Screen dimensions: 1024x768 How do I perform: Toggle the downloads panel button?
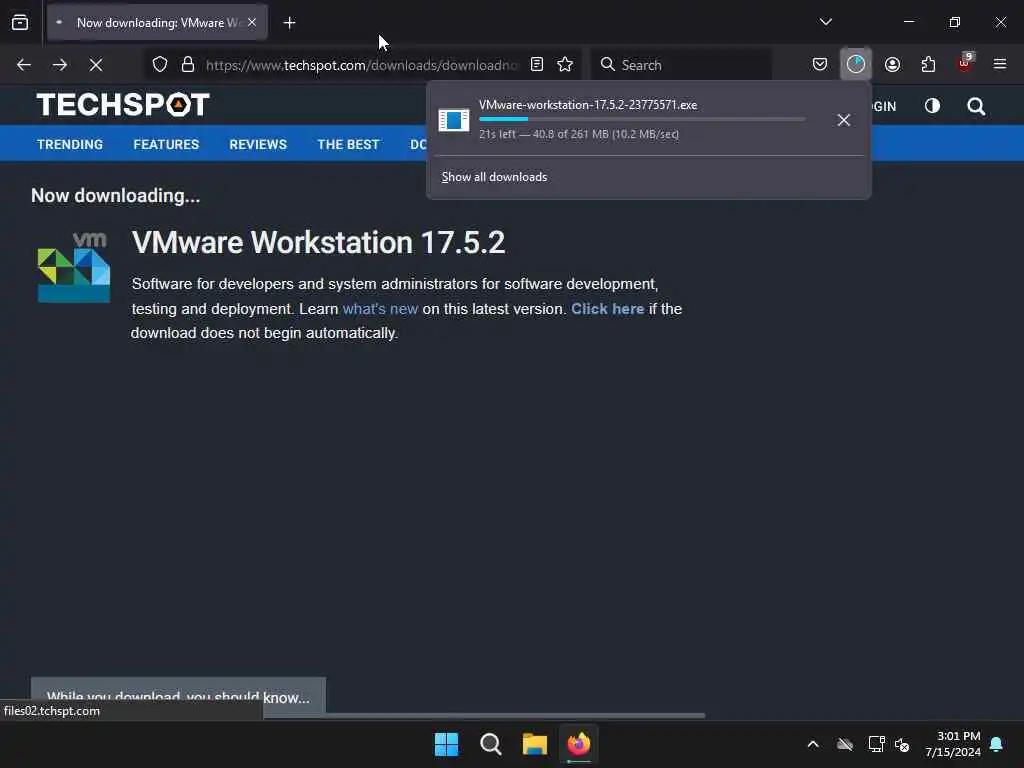click(856, 65)
